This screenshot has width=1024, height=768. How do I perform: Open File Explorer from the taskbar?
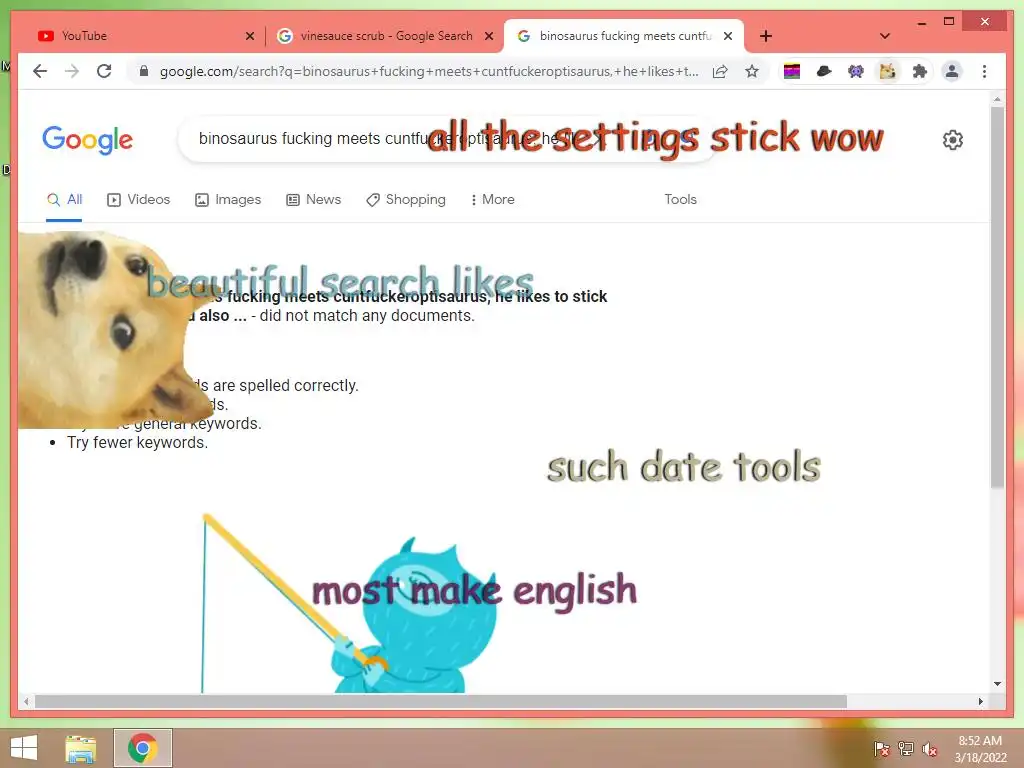click(x=81, y=748)
